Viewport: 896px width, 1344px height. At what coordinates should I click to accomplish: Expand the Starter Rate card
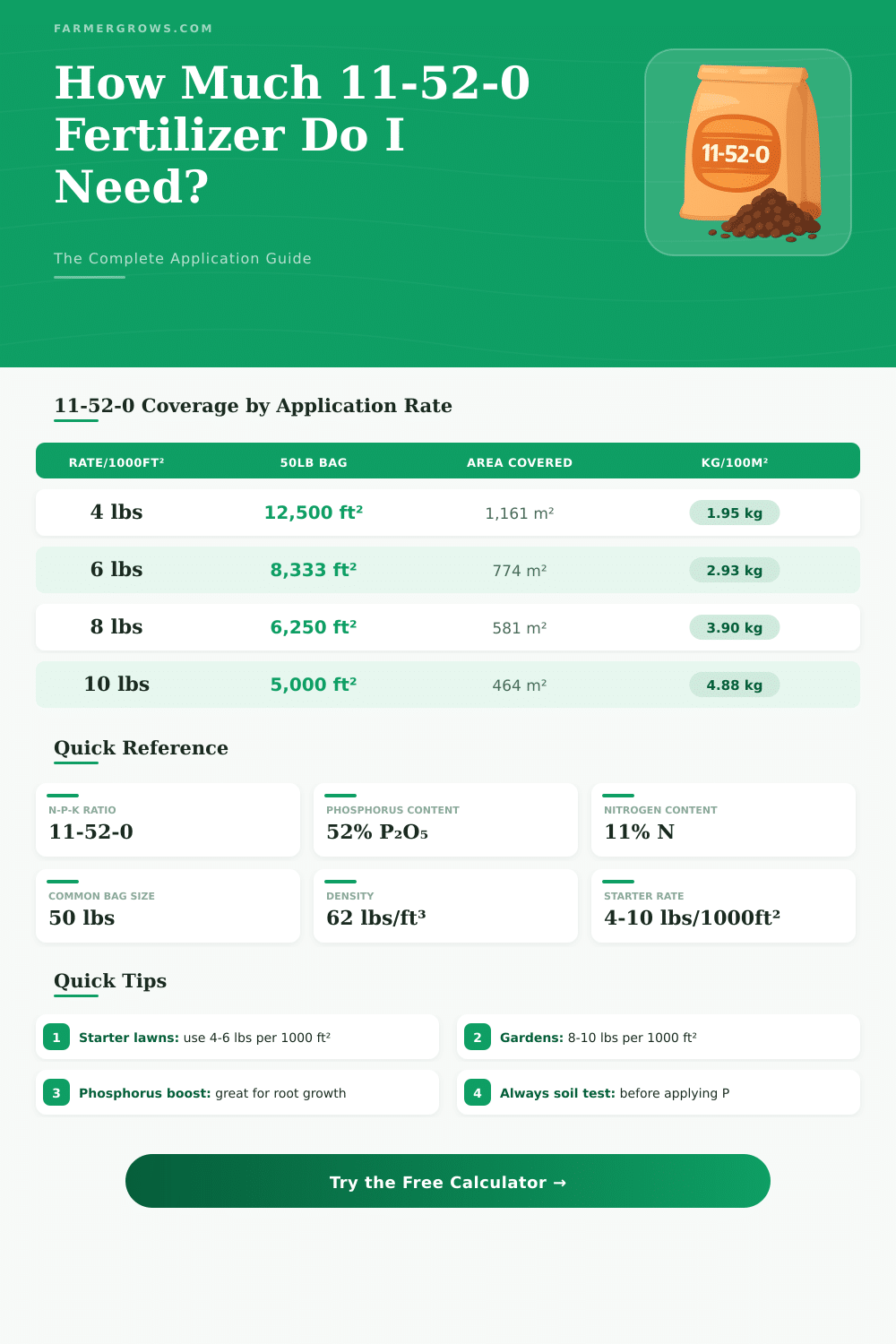(723, 906)
